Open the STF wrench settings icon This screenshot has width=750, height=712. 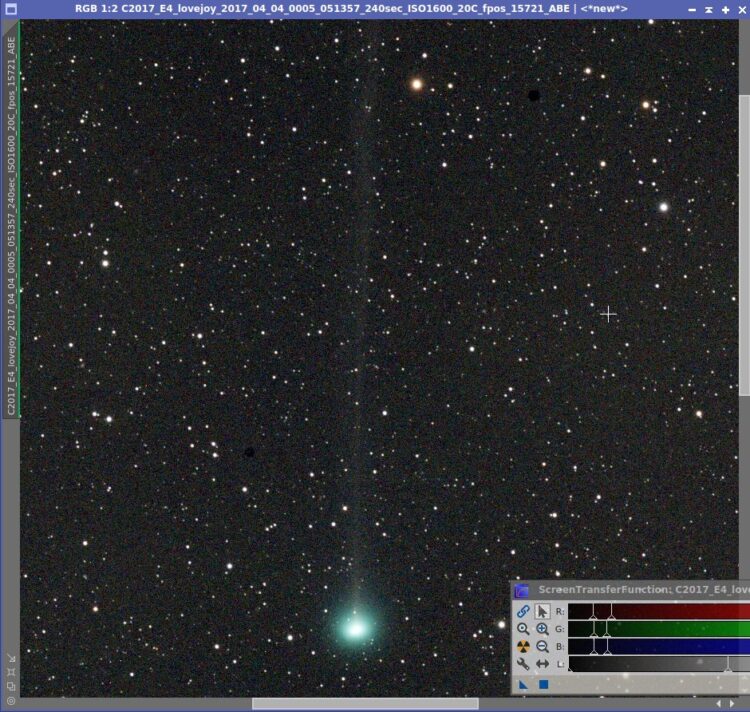[523, 664]
